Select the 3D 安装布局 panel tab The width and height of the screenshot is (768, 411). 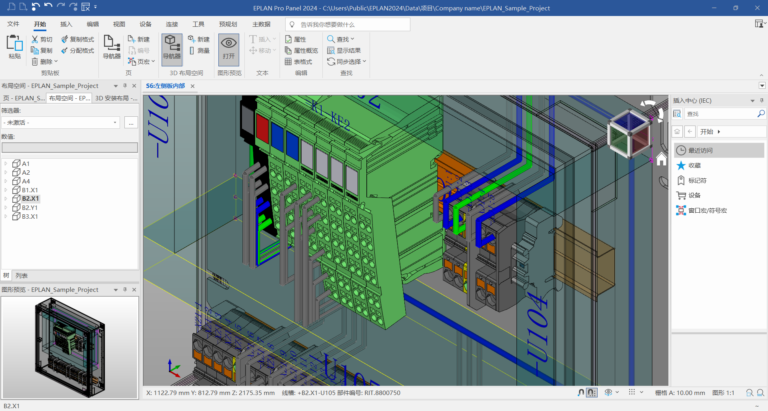116,98
